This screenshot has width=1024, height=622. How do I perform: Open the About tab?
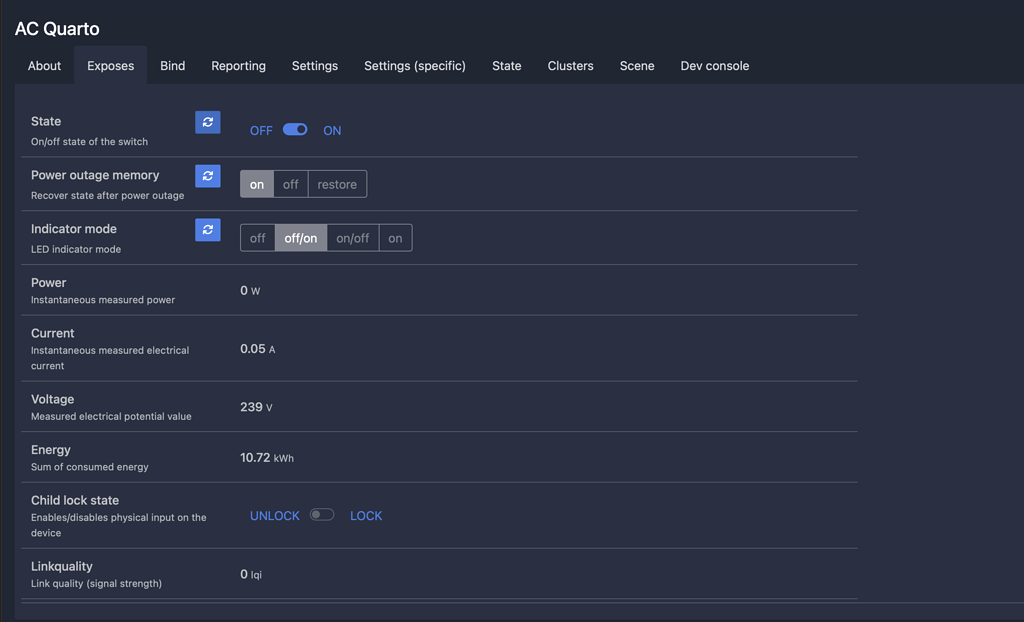[44, 65]
